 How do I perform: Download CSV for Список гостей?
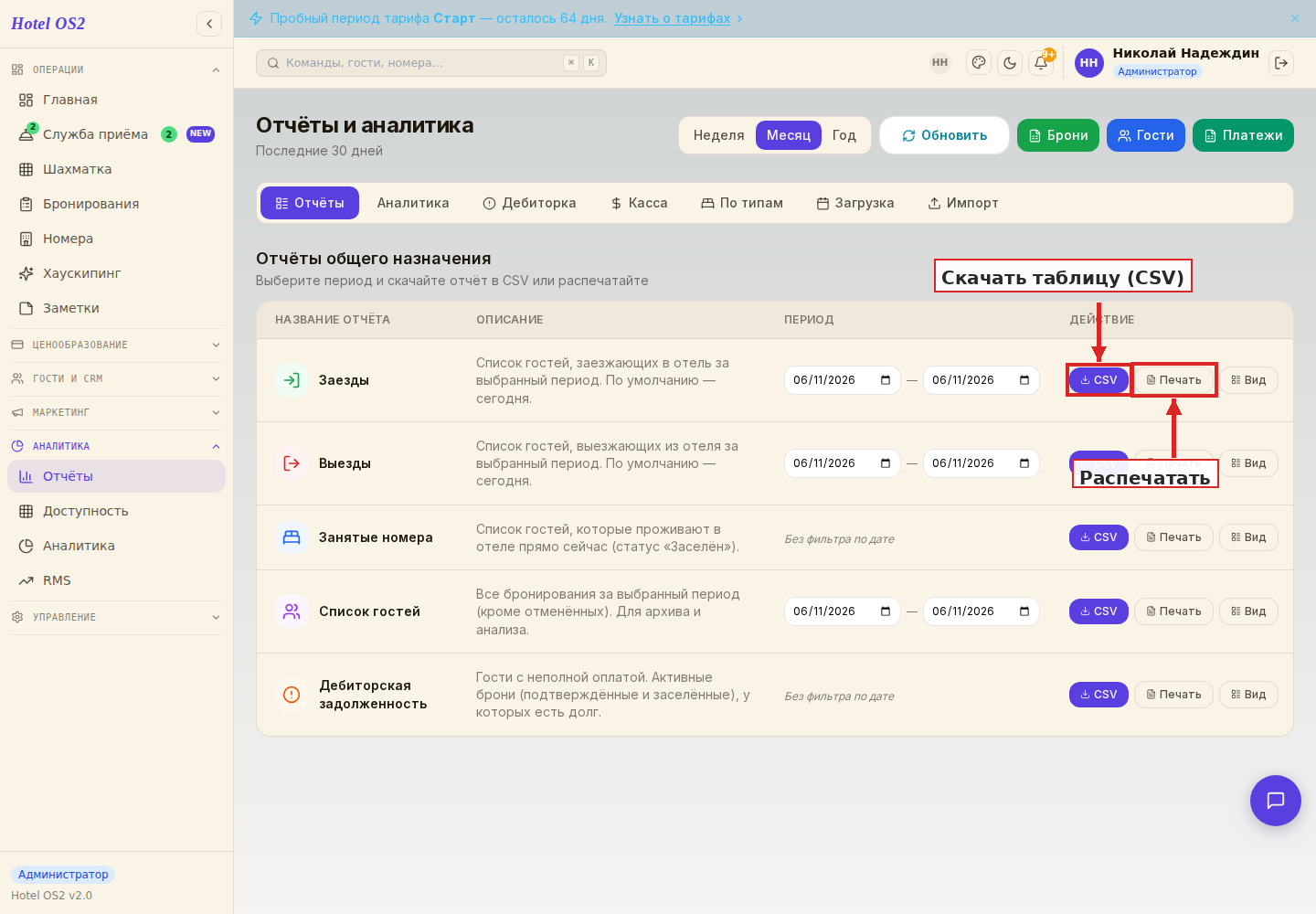coord(1098,611)
